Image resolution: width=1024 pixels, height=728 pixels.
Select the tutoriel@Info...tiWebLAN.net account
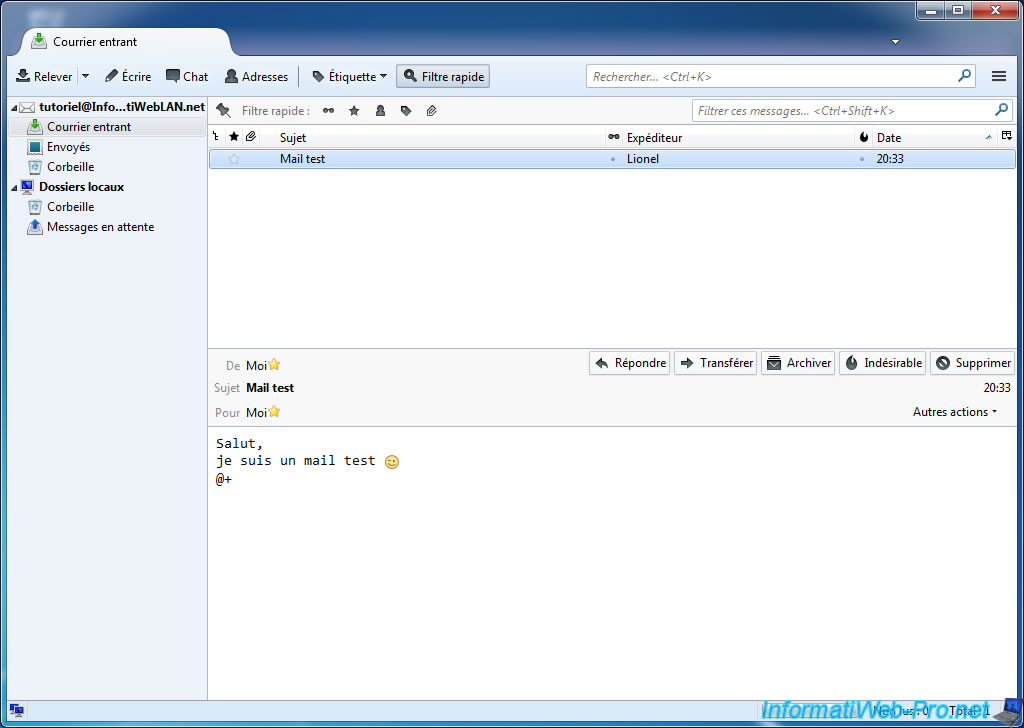[121, 107]
